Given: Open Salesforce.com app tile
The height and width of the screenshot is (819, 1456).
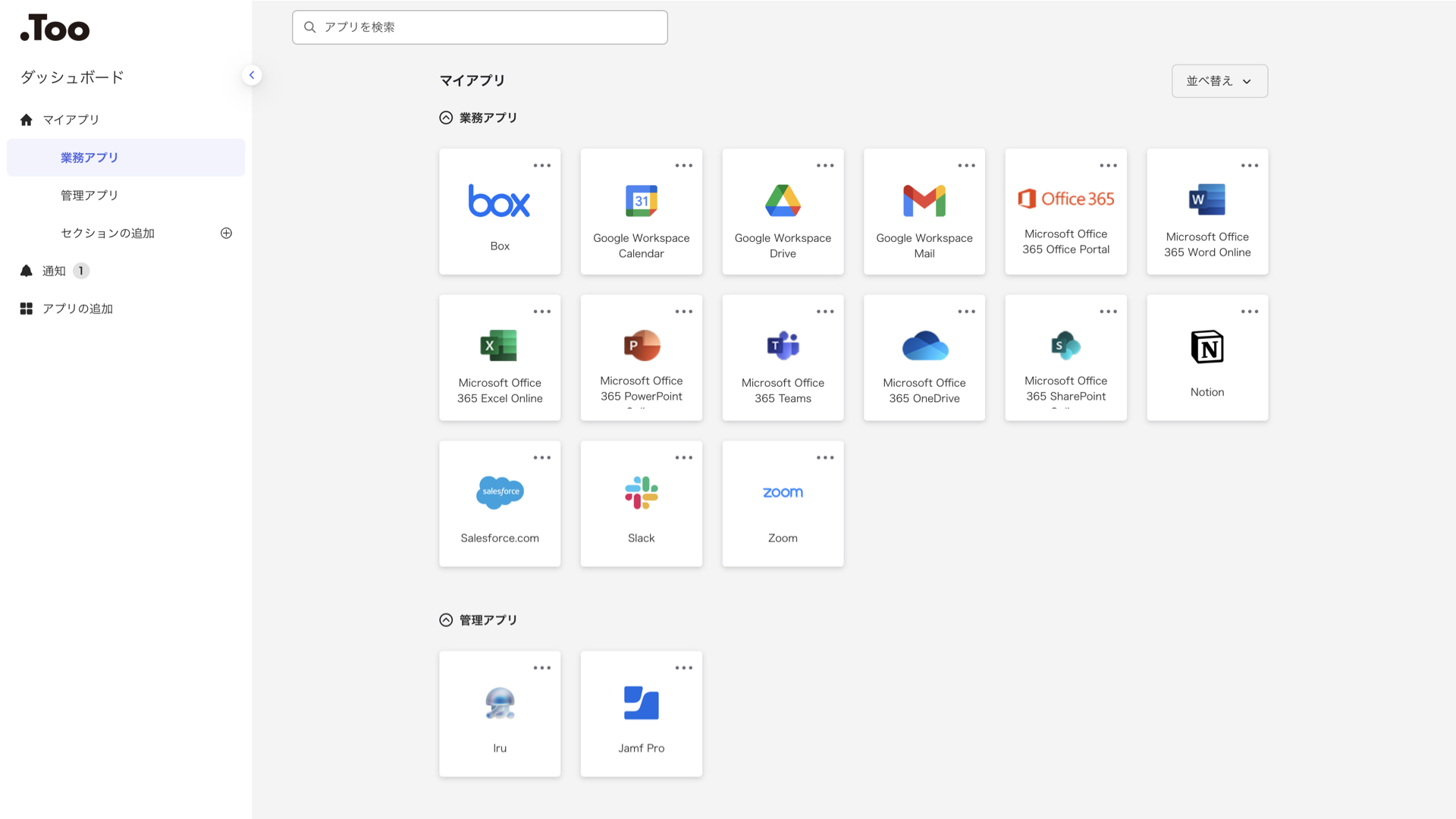Looking at the screenshot, I should coord(499,504).
